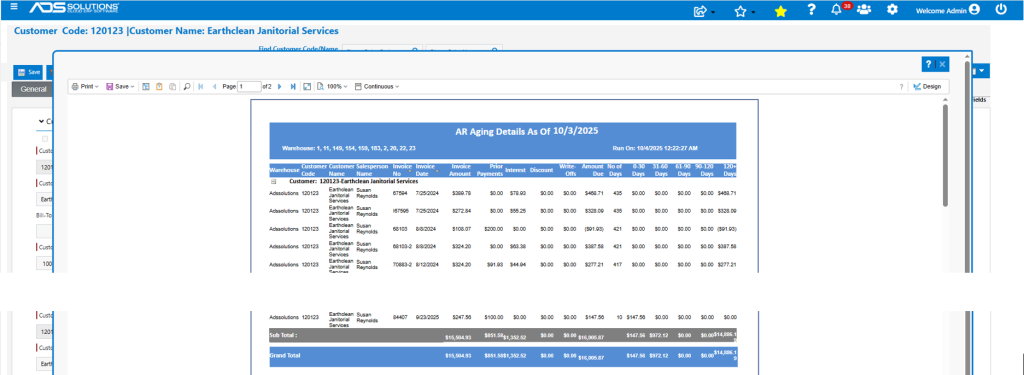
Task: Click the blue help button in dialog
Action: click(929, 64)
